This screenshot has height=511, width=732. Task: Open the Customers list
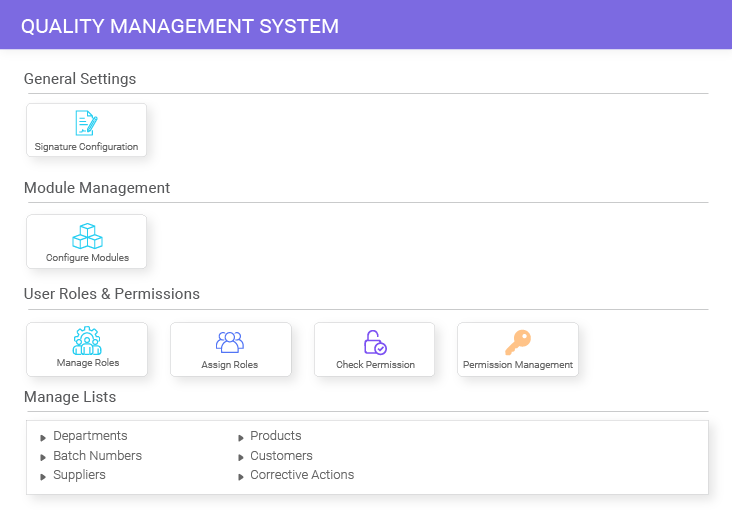(x=282, y=455)
